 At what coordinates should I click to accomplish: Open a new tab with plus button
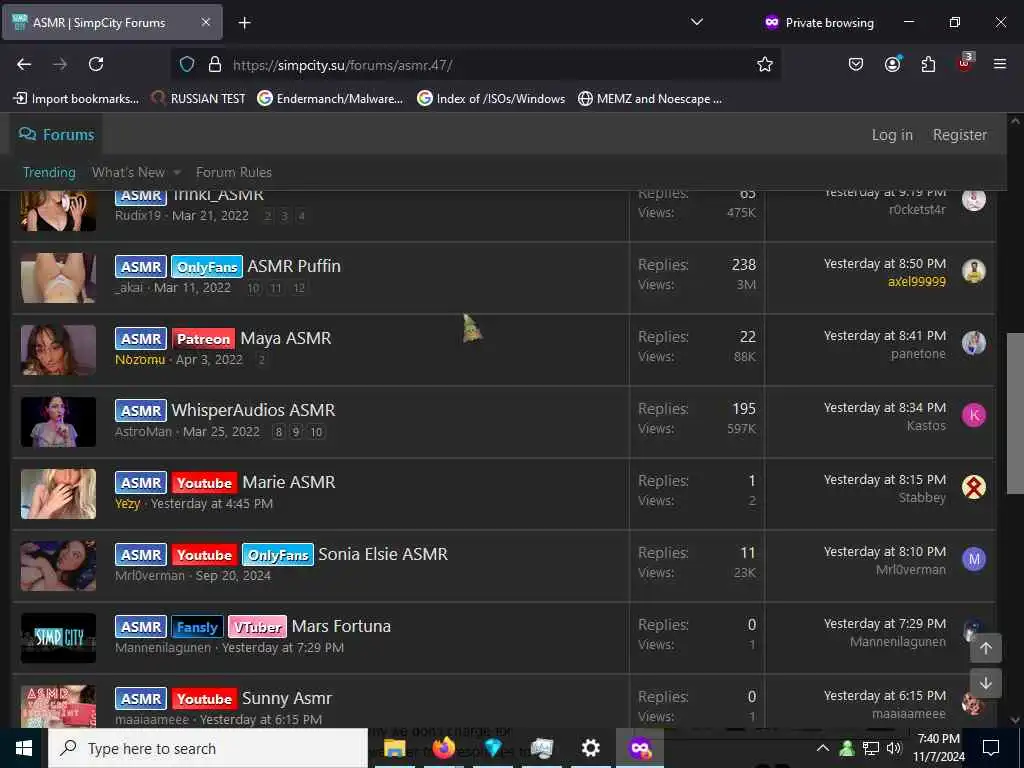click(244, 23)
